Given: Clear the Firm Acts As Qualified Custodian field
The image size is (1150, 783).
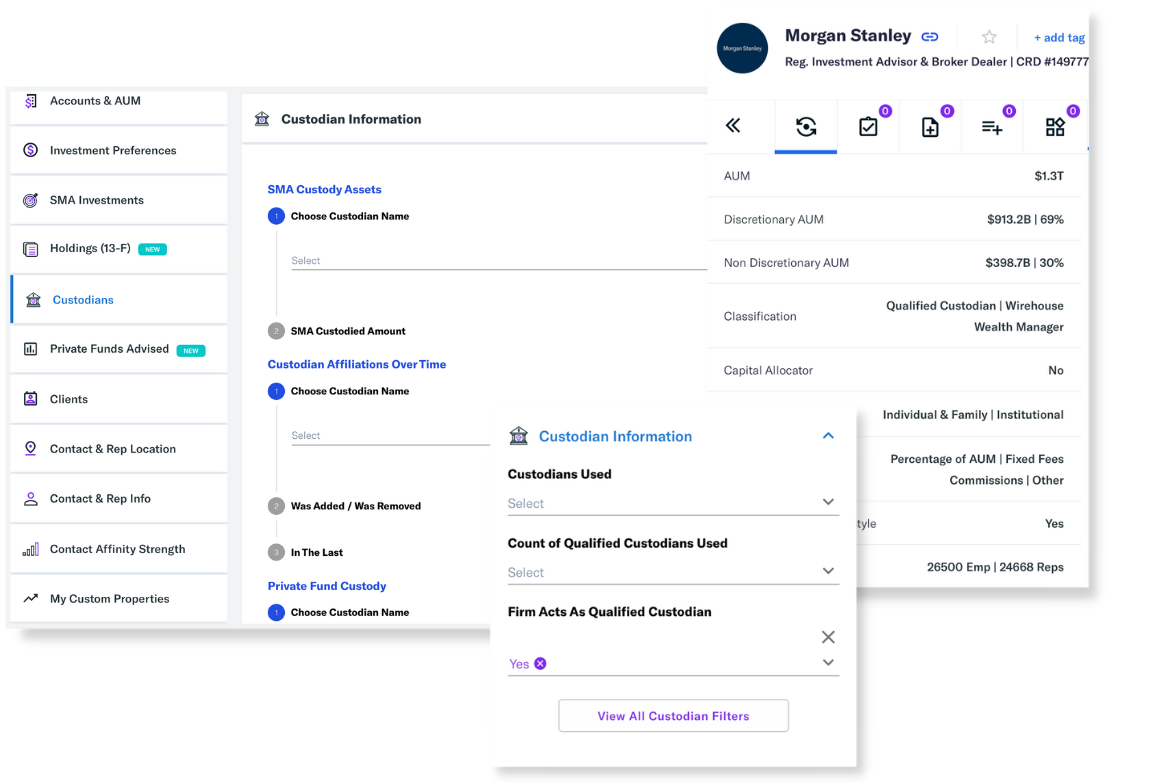Looking at the screenshot, I should [x=828, y=637].
